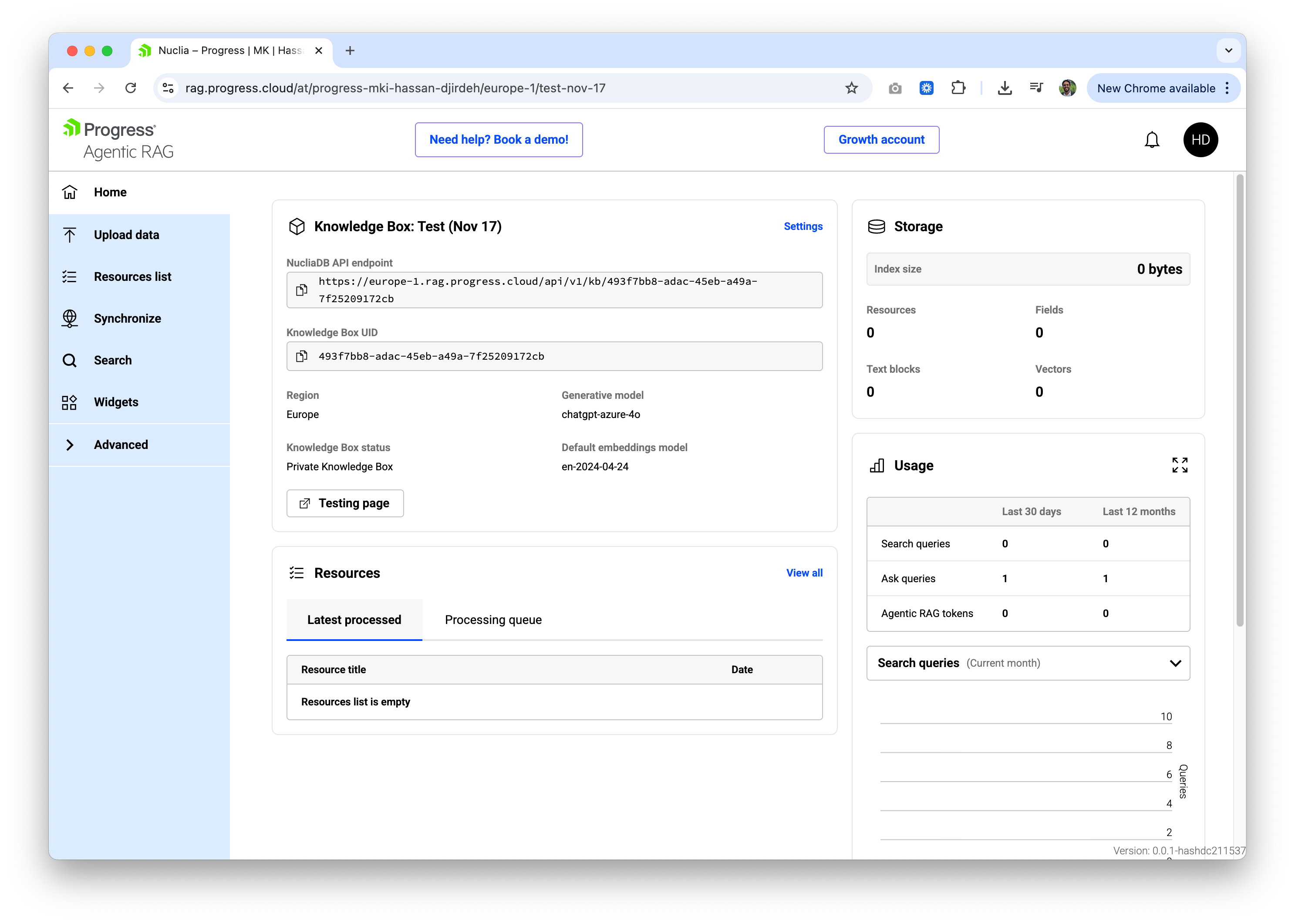
Task: Expand the Advanced sidebar section
Action: click(x=121, y=445)
